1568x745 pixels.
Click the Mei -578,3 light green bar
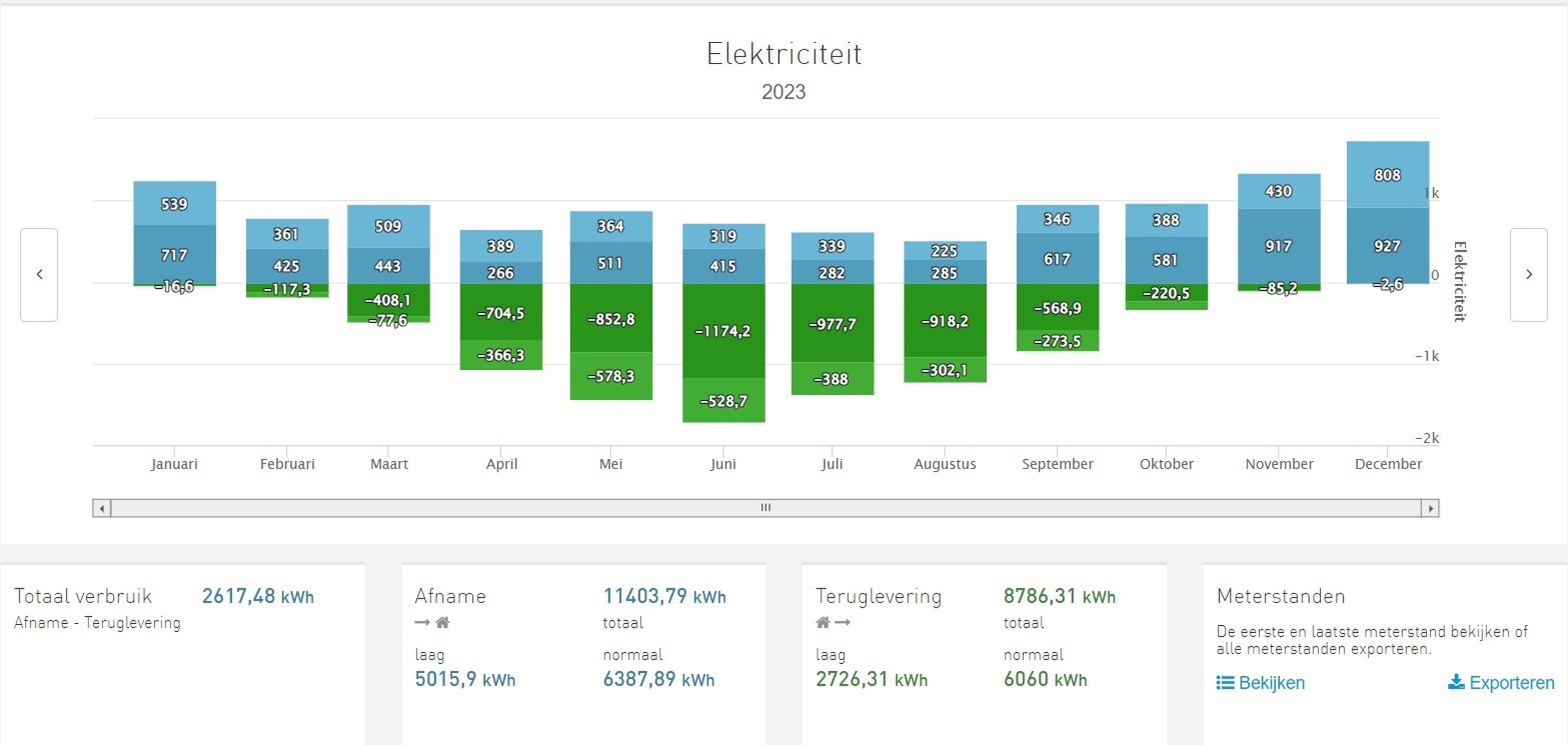point(610,376)
